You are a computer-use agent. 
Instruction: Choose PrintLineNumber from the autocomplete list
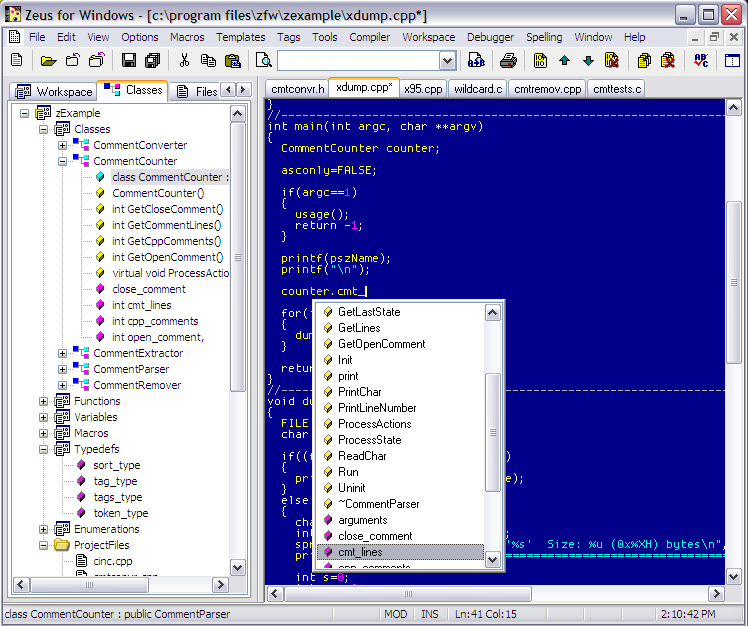pyautogui.click(x=377, y=408)
